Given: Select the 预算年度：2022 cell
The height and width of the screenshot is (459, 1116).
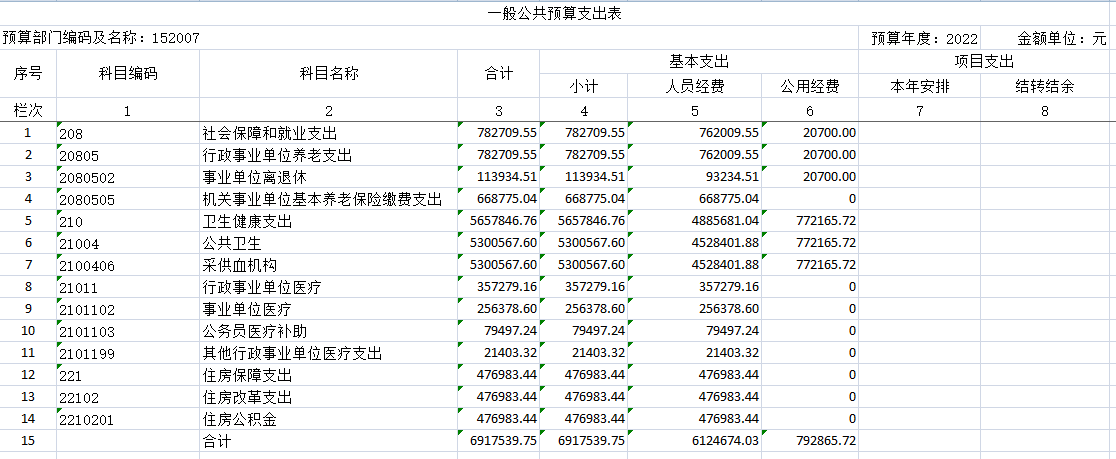Looking at the screenshot, I should click(924, 38).
